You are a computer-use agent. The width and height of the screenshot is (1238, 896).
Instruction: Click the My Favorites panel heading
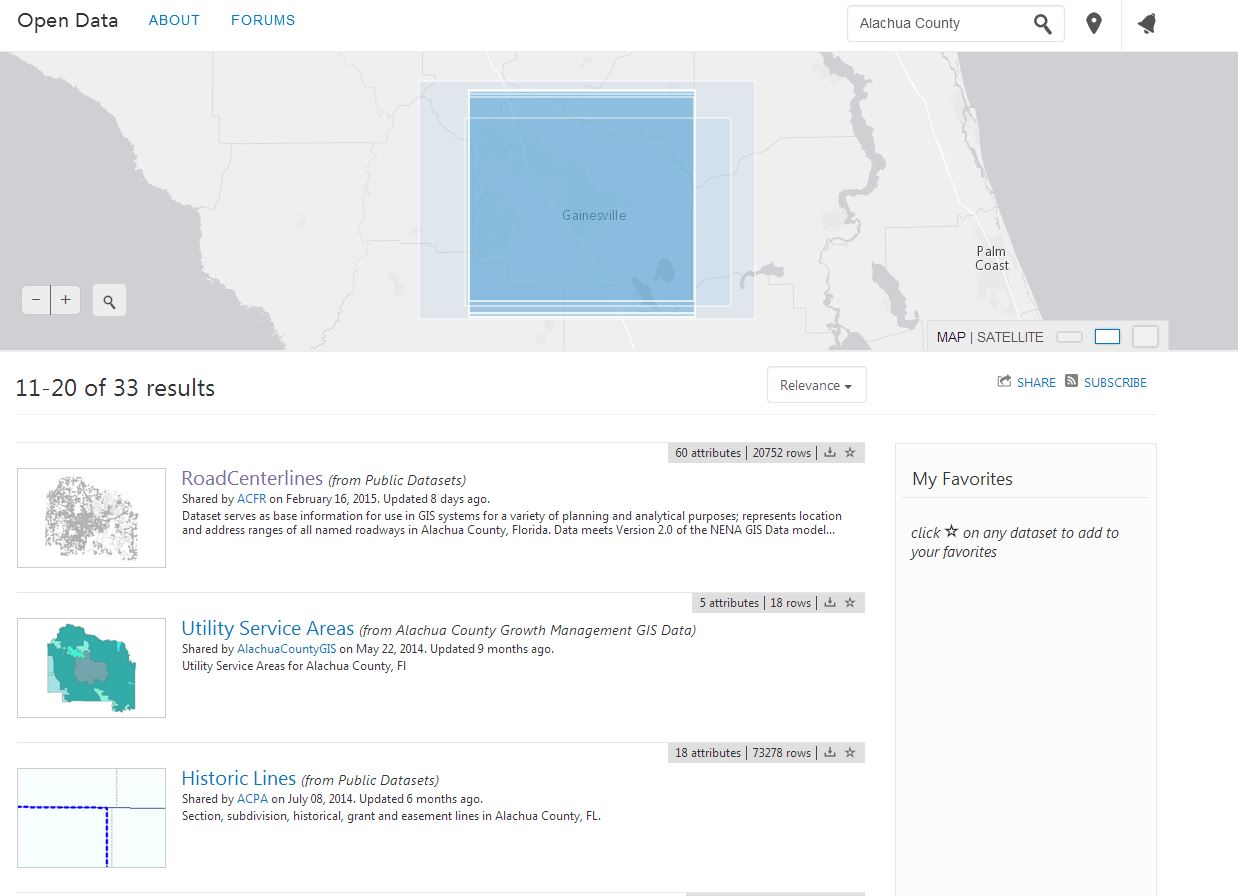(962, 479)
